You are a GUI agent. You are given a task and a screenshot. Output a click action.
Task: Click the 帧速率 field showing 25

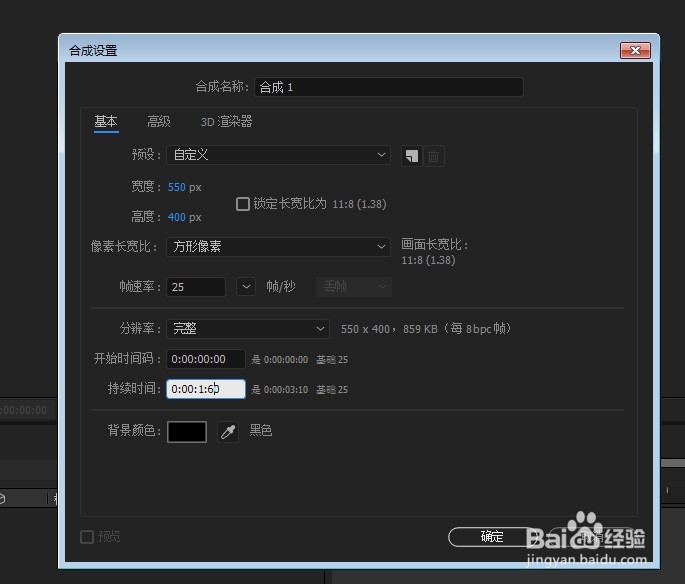pyautogui.click(x=196, y=287)
